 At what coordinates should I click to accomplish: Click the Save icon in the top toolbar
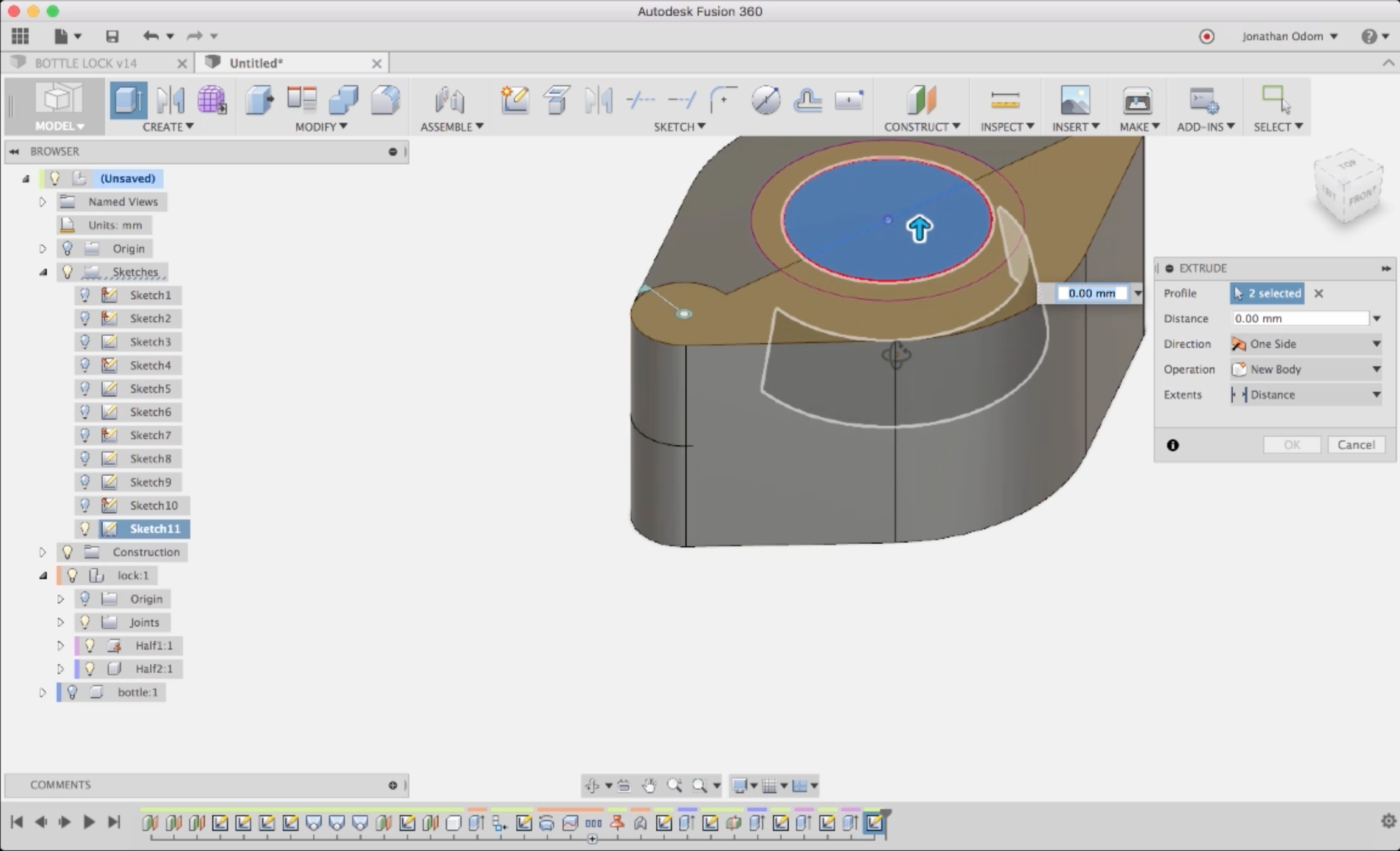coord(112,36)
